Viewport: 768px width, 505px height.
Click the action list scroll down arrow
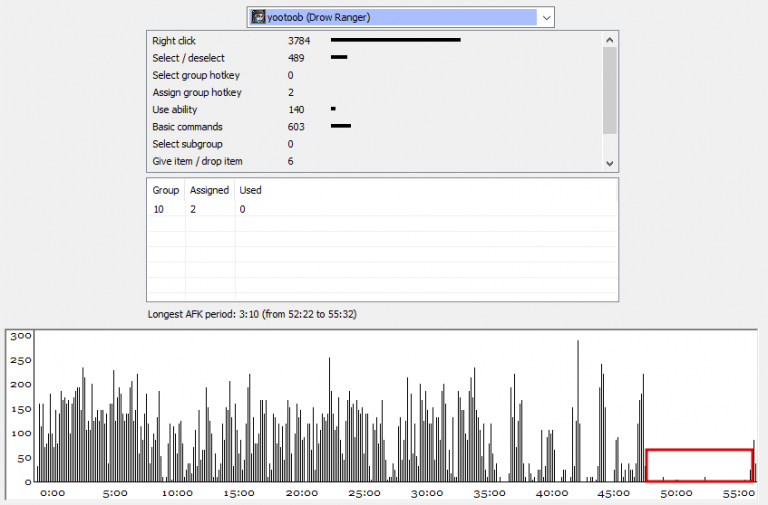click(x=609, y=163)
